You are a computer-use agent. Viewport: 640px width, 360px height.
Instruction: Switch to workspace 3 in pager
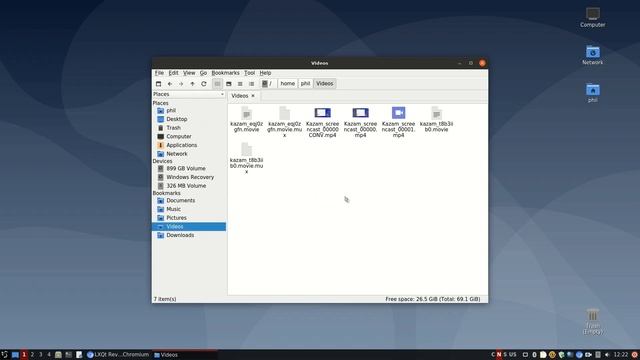click(40, 355)
